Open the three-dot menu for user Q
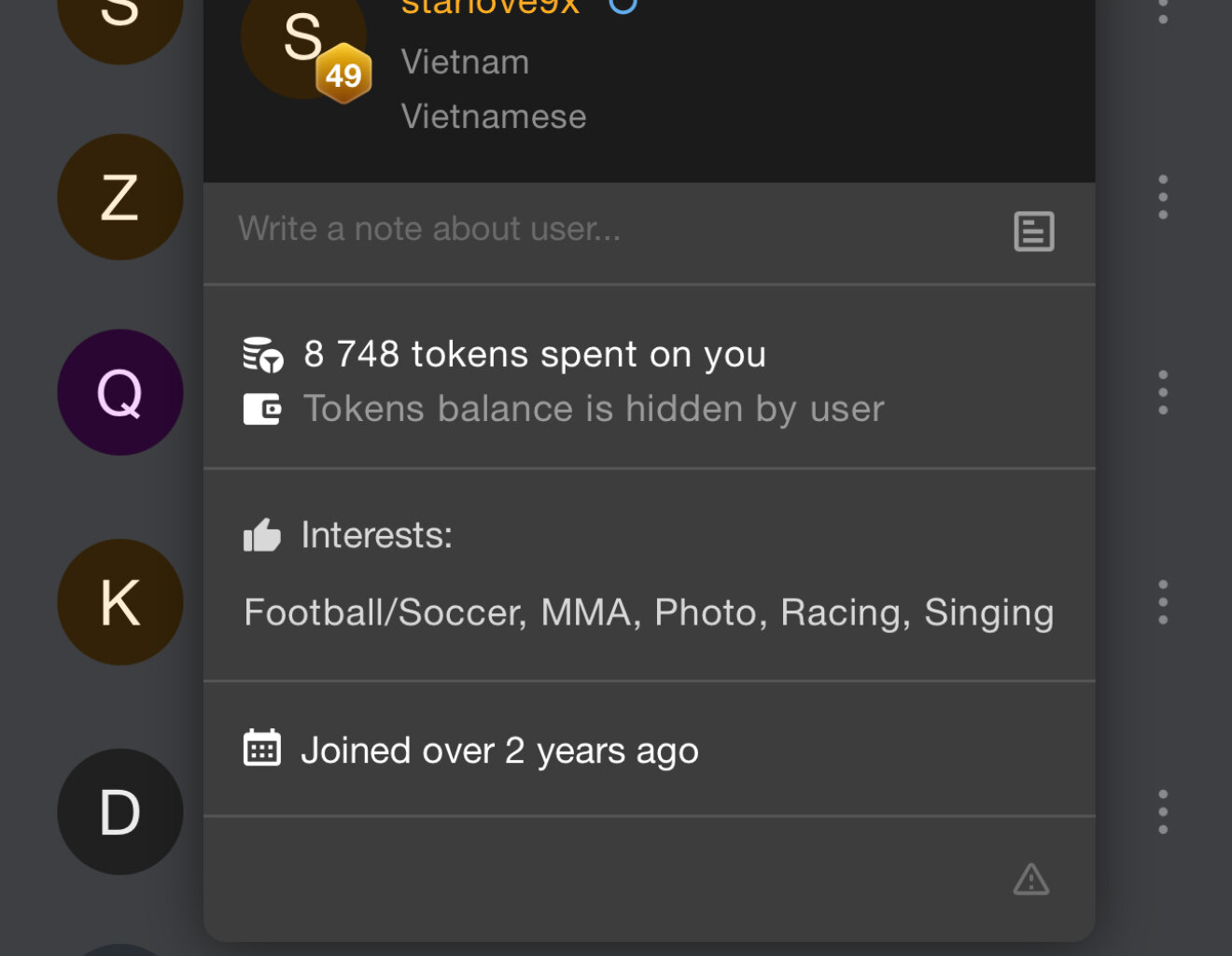The height and width of the screenshot is (956, 1232). 1163,392
